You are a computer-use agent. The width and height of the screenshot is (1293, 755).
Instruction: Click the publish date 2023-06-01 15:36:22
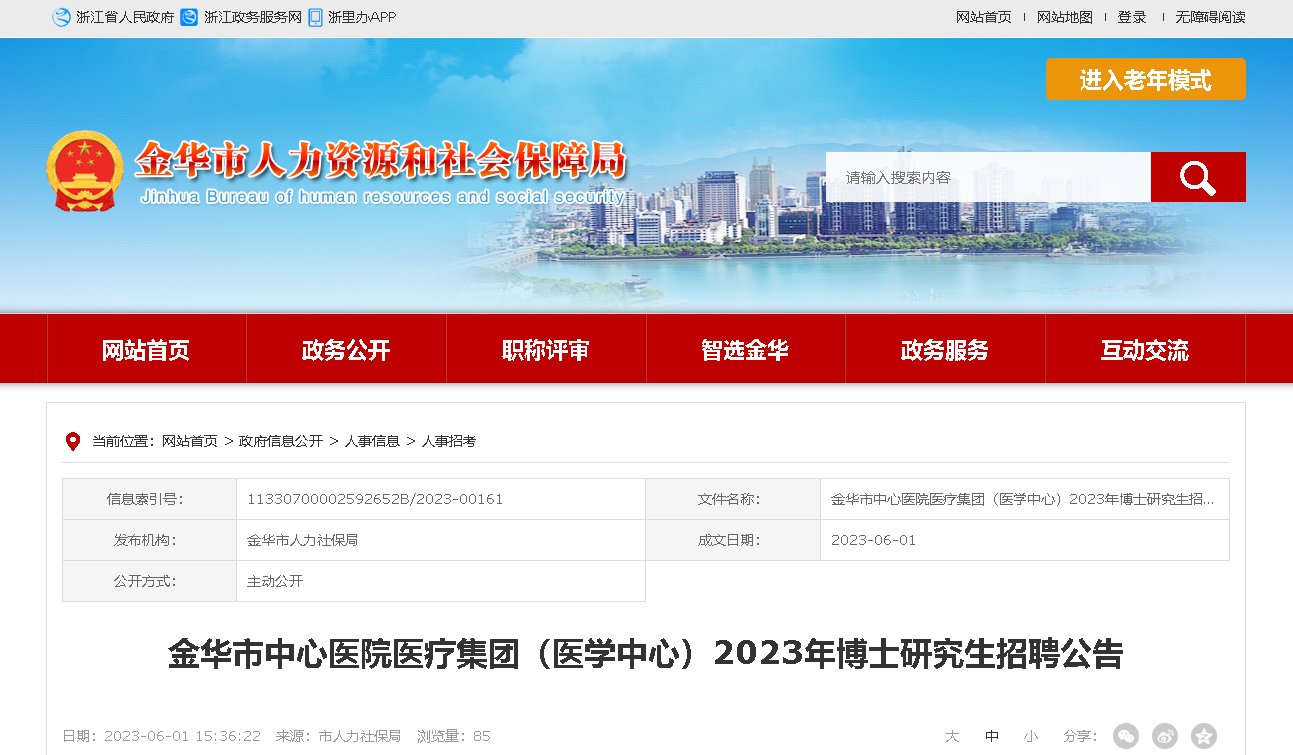pyautogui.click(x=183, y=736)
